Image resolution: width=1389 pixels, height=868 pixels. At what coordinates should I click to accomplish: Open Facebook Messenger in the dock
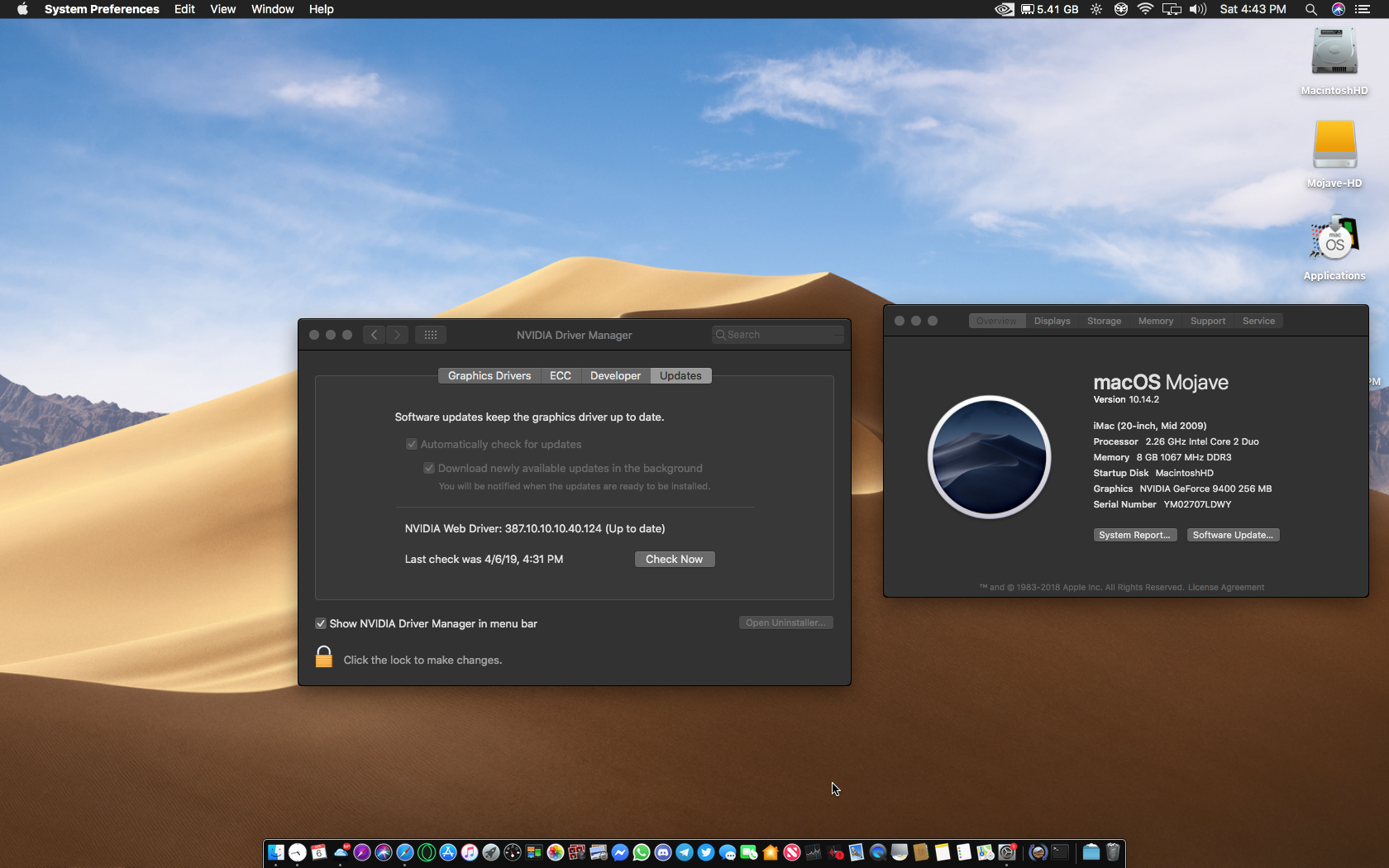(620, 852)
